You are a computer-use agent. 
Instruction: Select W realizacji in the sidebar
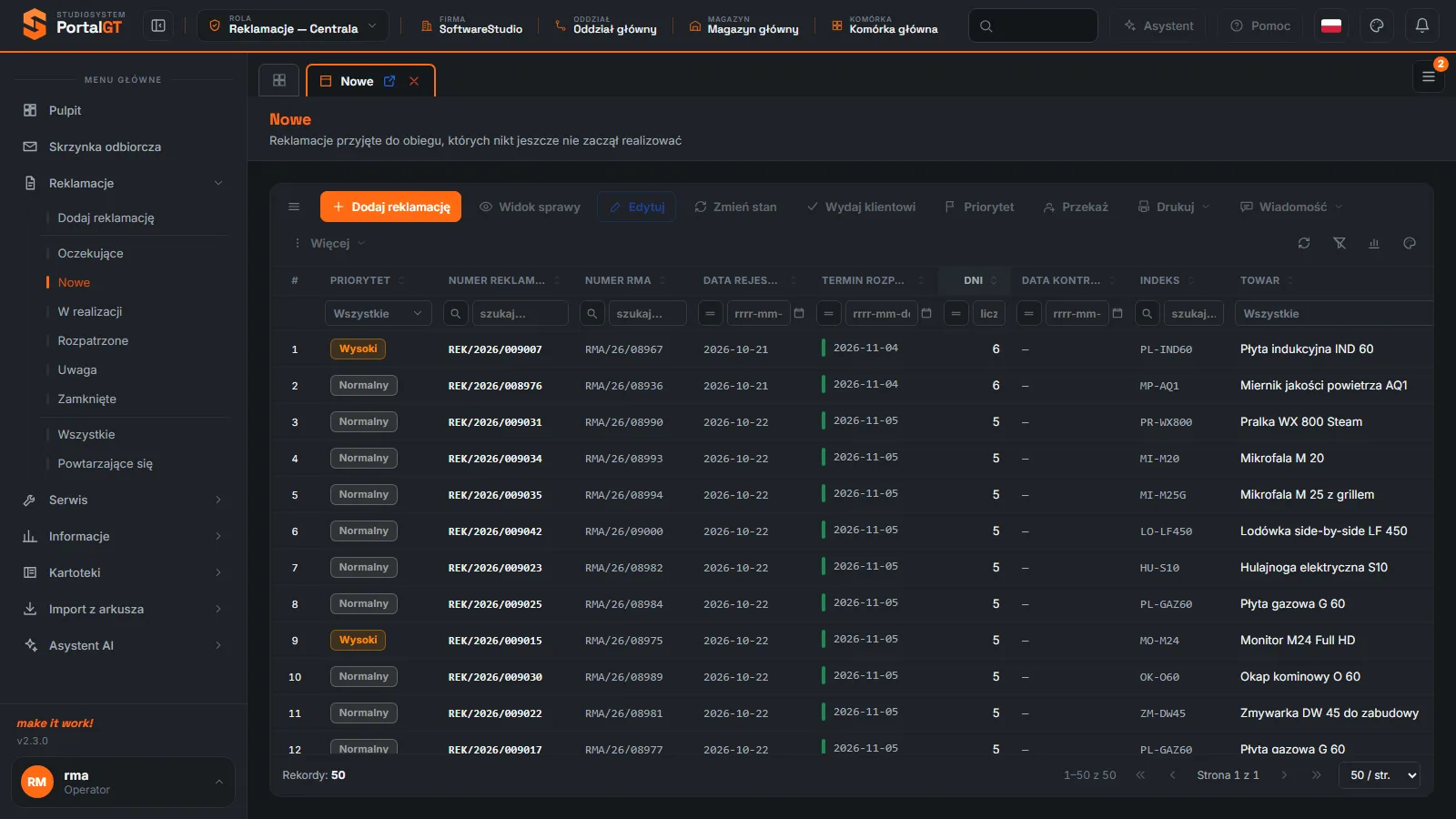tap(90, 311)
